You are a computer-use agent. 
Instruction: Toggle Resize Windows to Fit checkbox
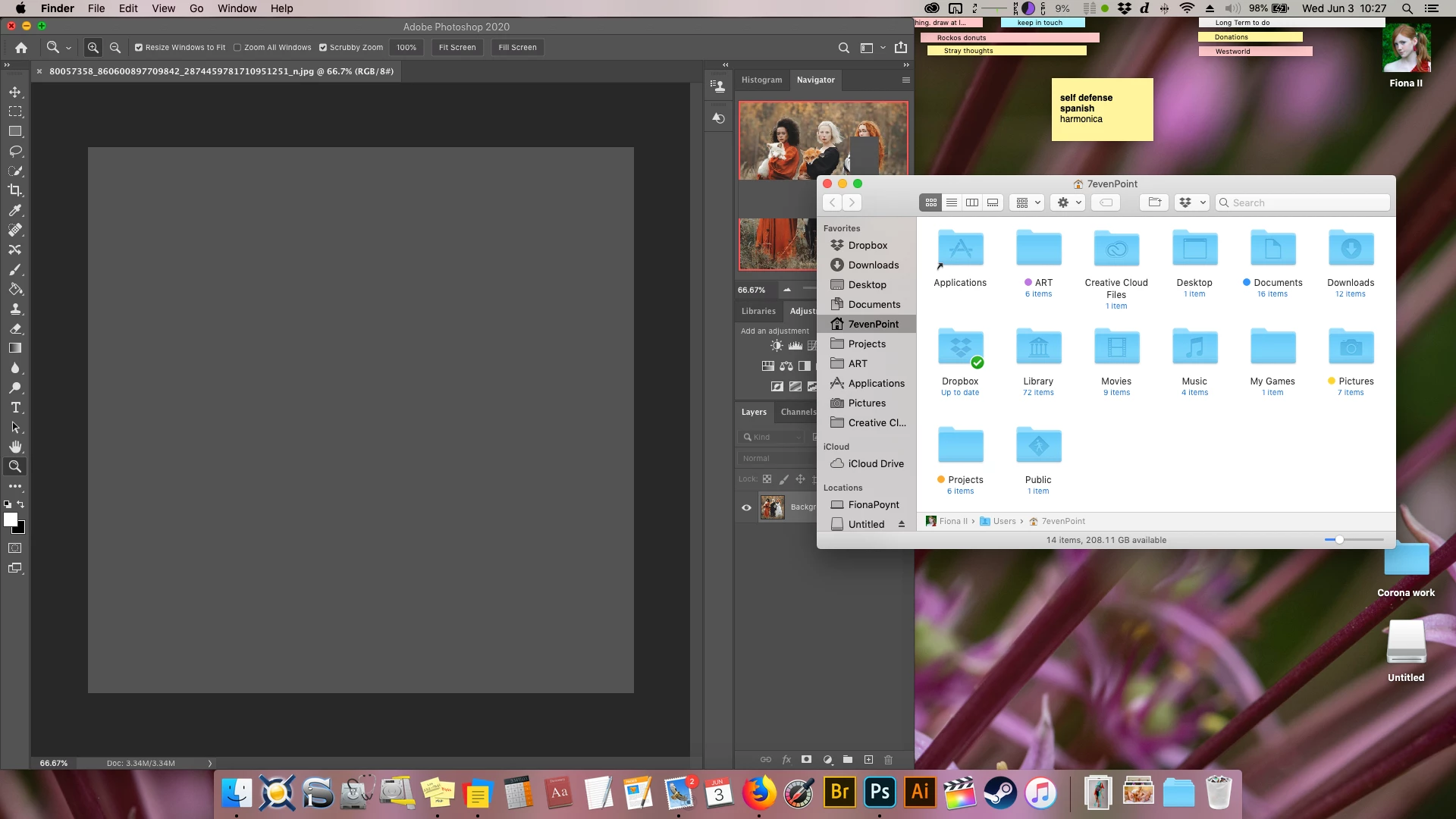pos(139,47)
